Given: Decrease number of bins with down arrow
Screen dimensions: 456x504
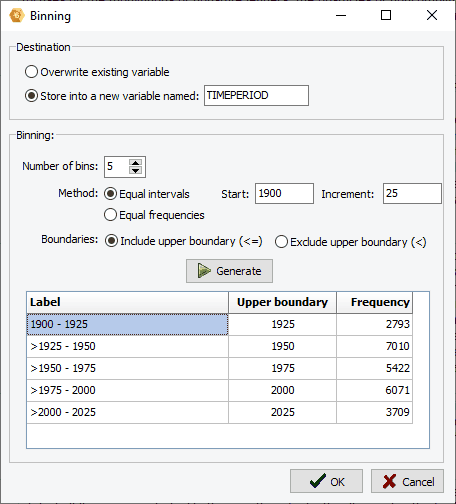Looking at the screenshot, I should (135, 170).
